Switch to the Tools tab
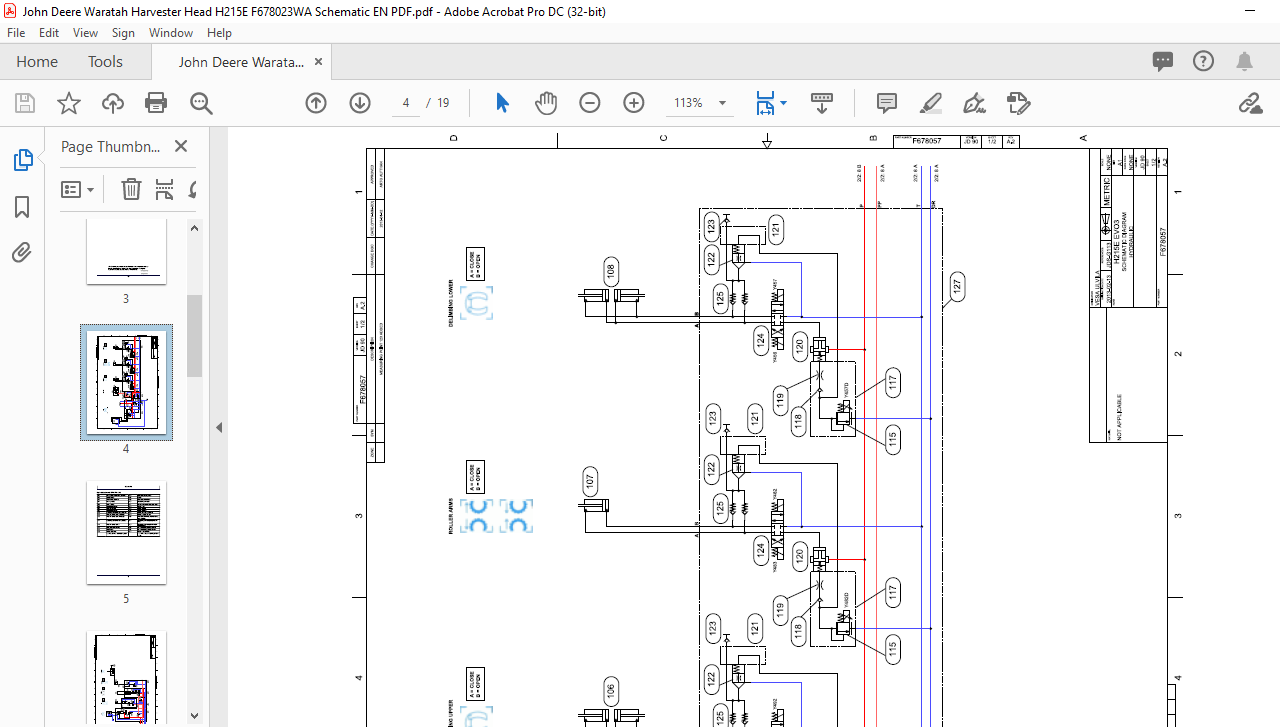Image resolution: width=1280 pixels, height=727 pixels. (x=105, y=62)
